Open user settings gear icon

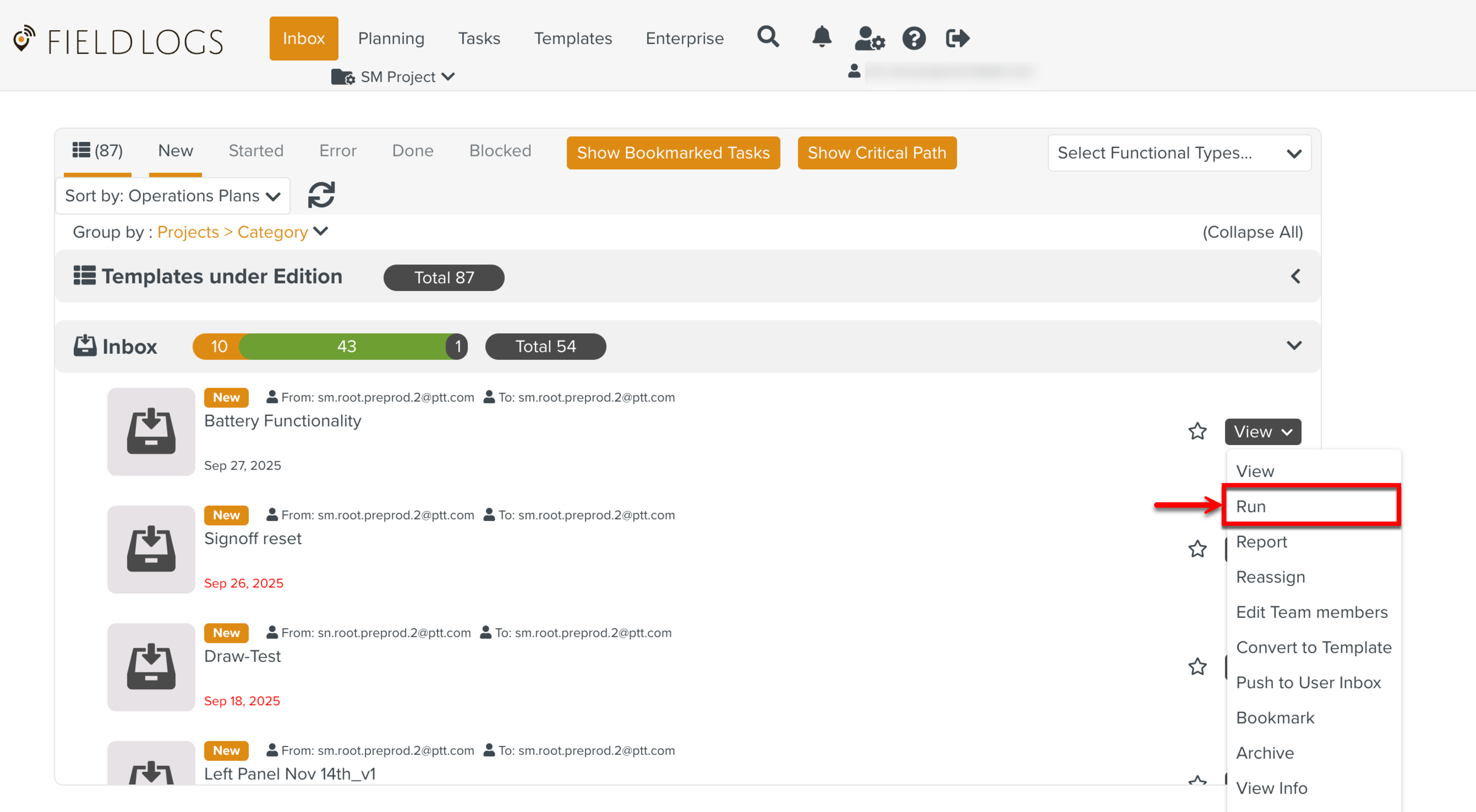pyautogui.click(x=869, y=39)
